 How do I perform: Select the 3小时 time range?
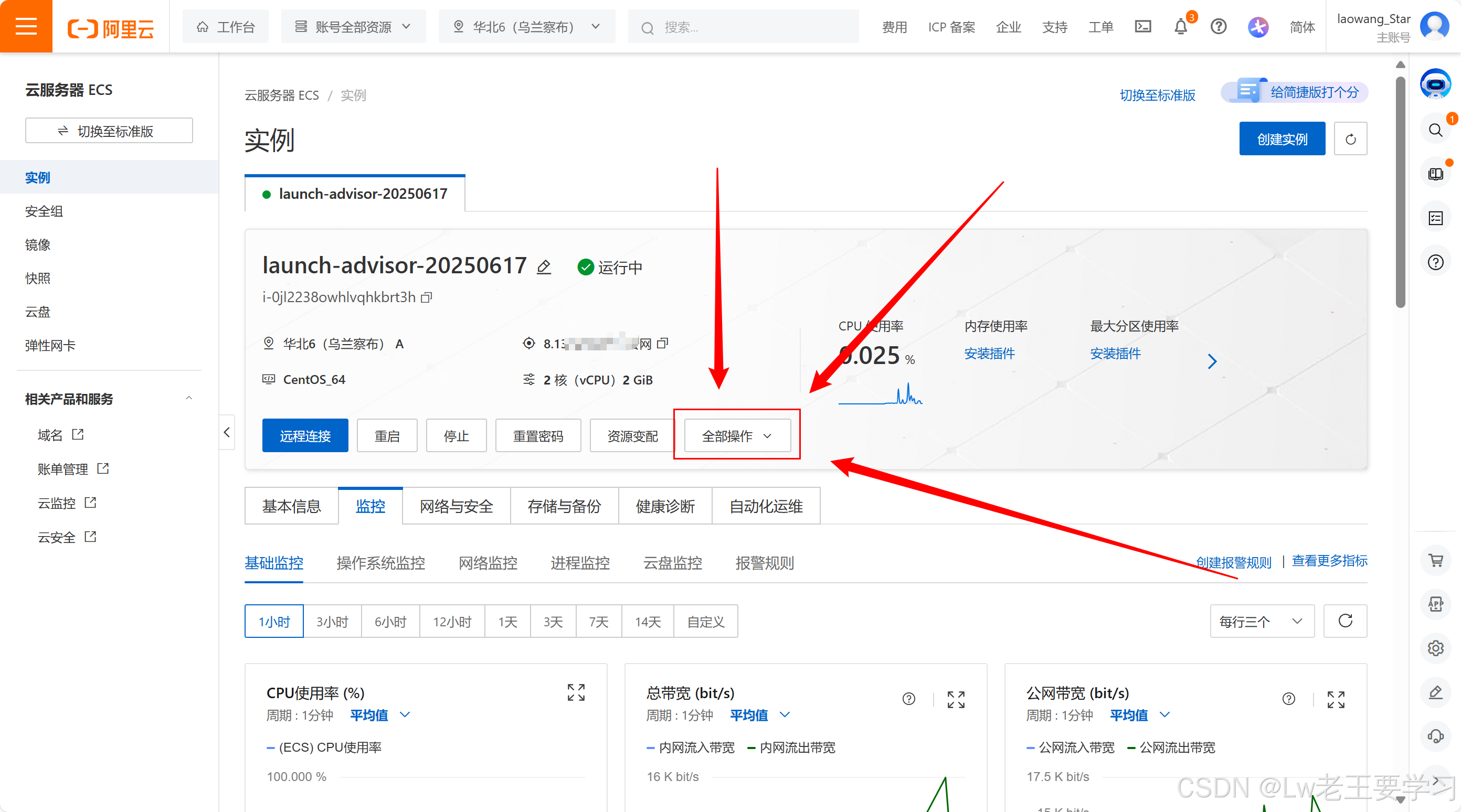tap(332, 622)
